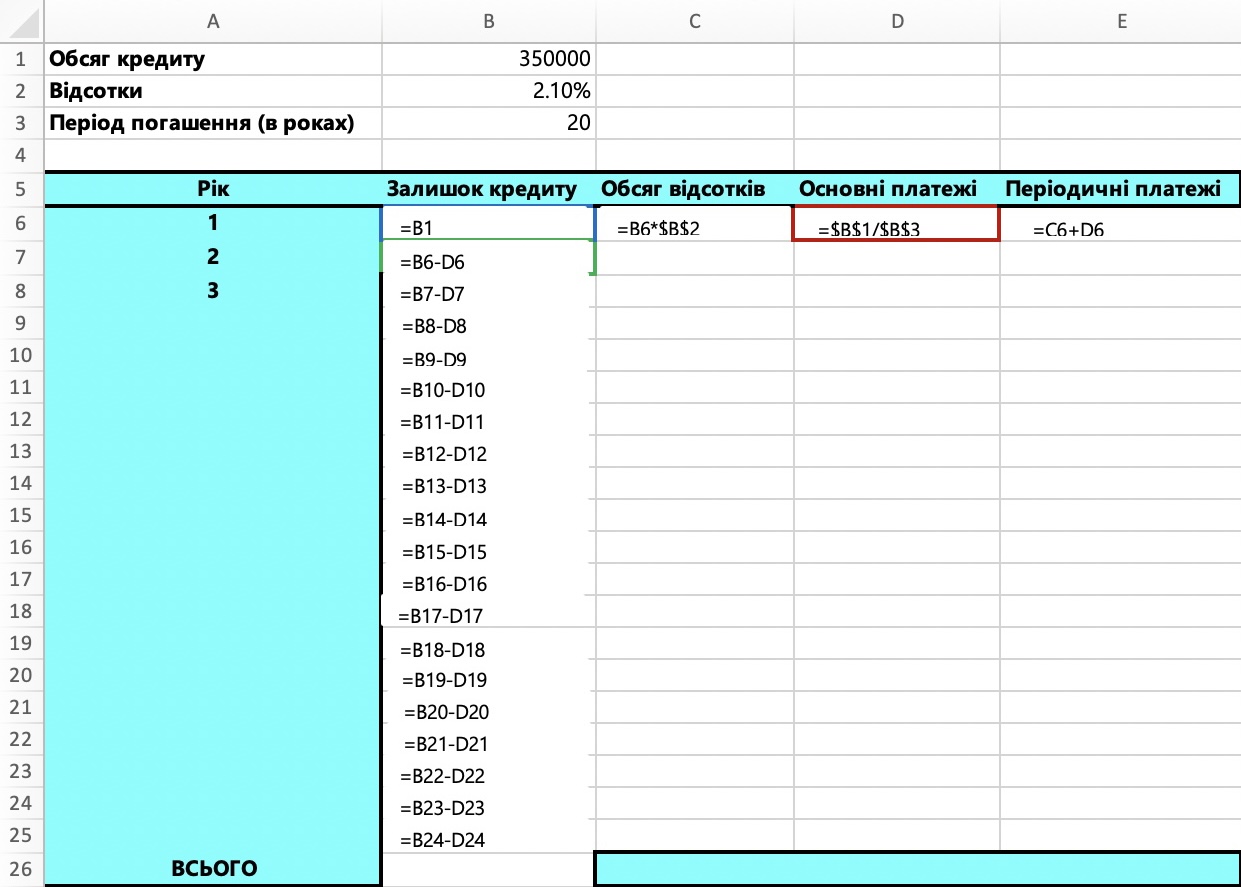Click the cell containing =B19-D19
The image size is (1241, 887).
[x=489, y=677]
